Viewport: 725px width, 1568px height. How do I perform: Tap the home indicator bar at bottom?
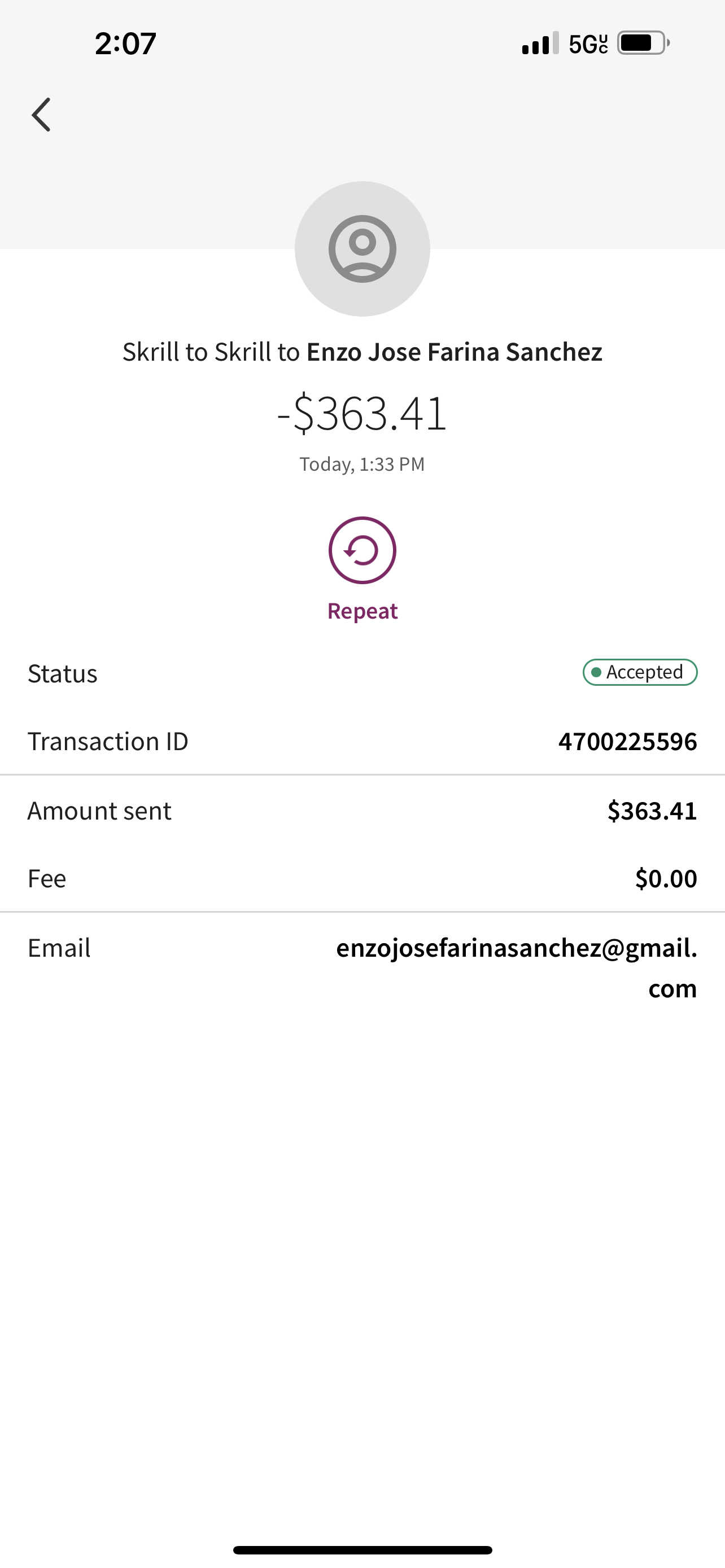pyautogui.click(x=362, y=1550)
